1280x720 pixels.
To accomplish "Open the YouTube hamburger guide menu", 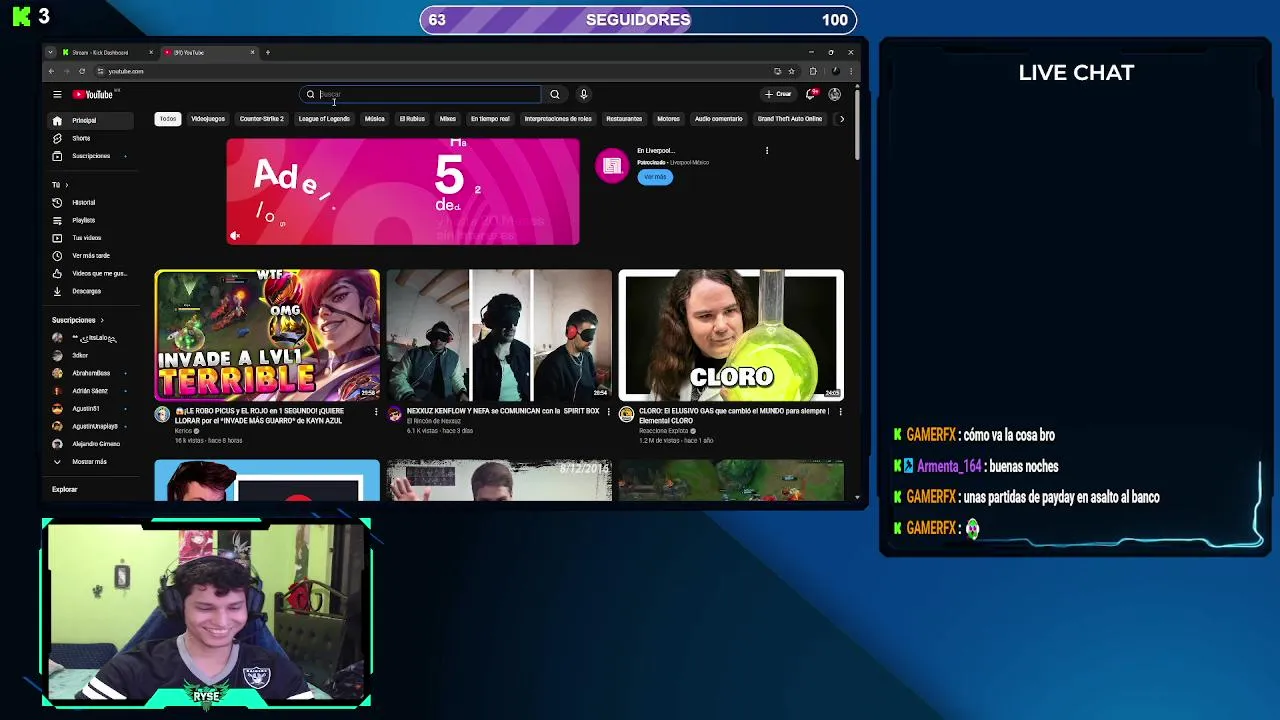I will pos(57,94).
